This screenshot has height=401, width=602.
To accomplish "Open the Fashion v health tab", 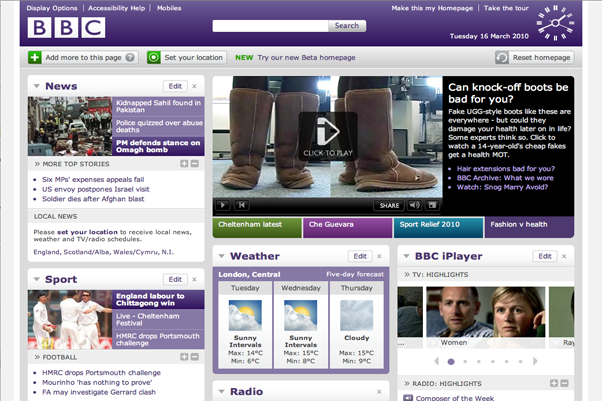I will [x=529, y=228].
